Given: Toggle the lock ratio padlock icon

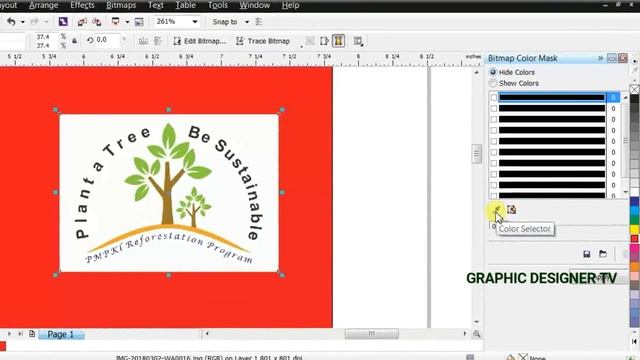Looking at the screenshot, I should [74, 41].
